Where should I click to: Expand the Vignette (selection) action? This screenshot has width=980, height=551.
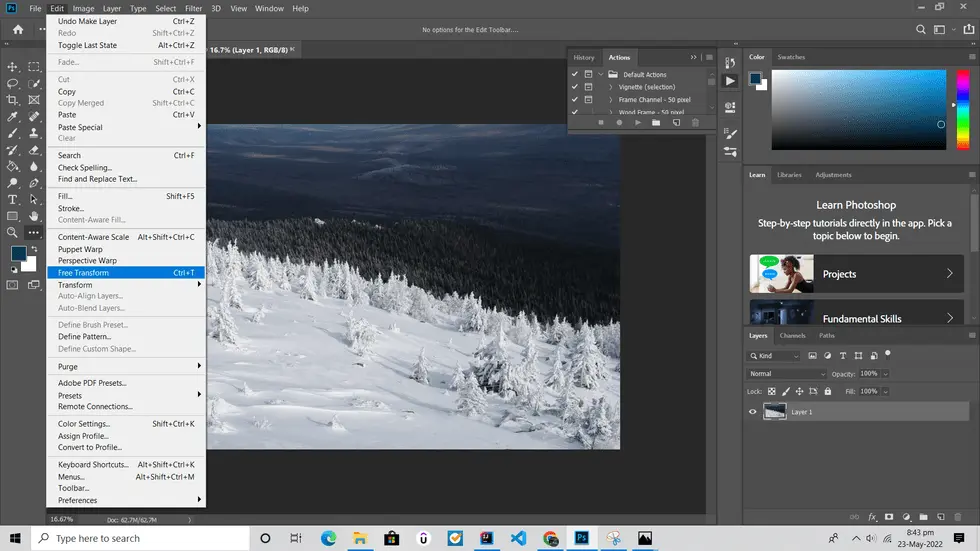click(x=610, y=87)
